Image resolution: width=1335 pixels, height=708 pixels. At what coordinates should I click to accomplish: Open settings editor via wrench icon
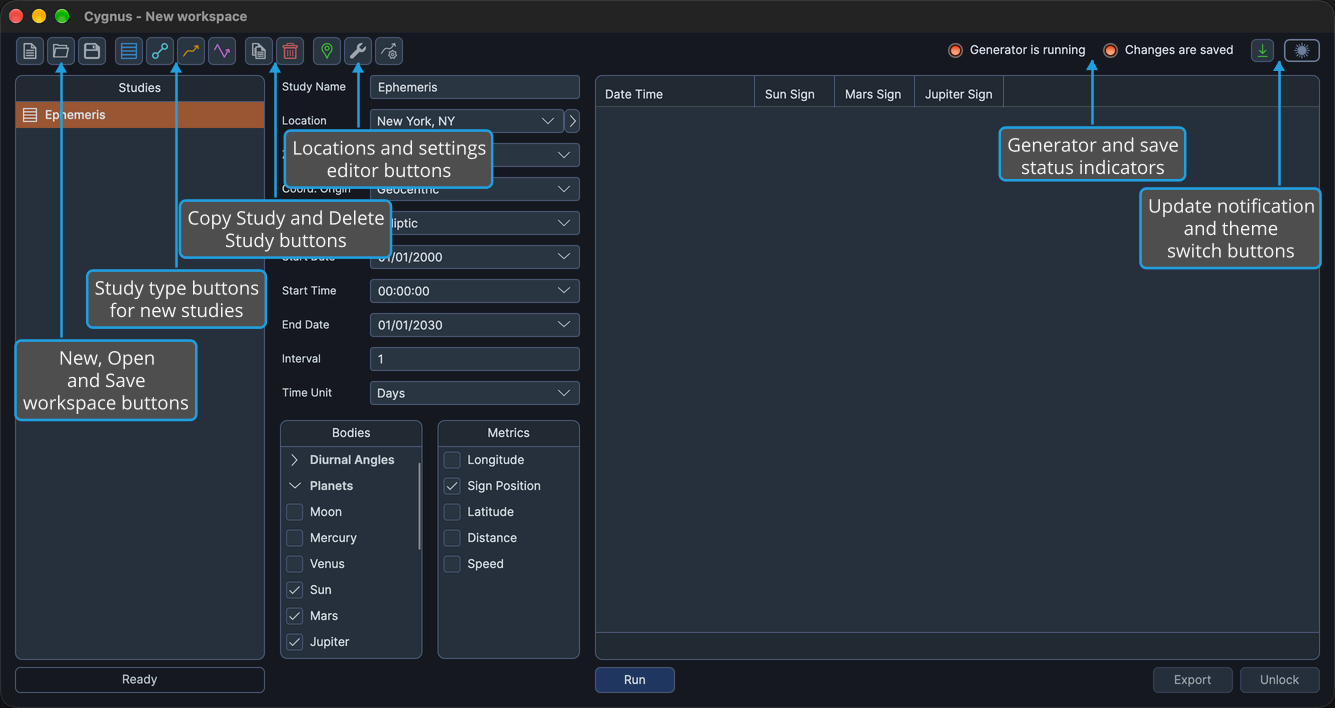coord(358,51)
